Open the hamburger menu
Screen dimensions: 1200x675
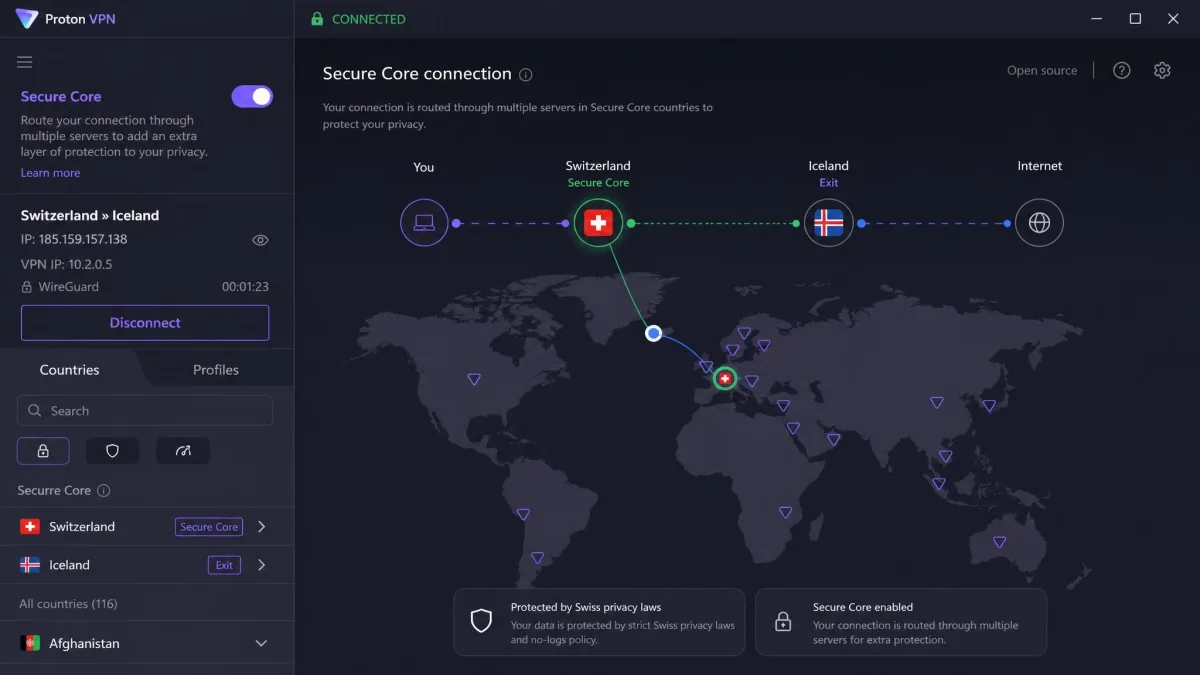25,62
